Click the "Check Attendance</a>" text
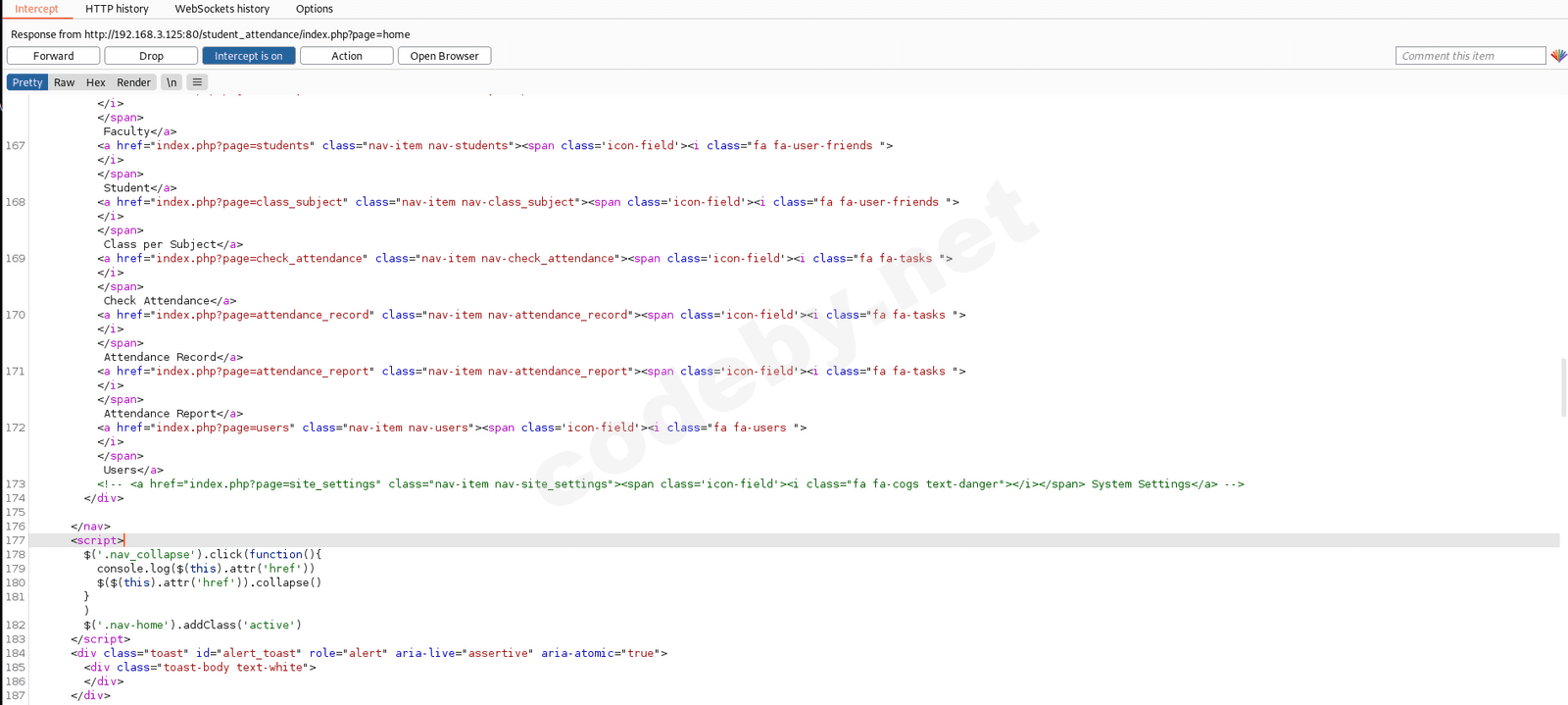The width and height of the screenshot is (1568, 705). coord(170,300)
